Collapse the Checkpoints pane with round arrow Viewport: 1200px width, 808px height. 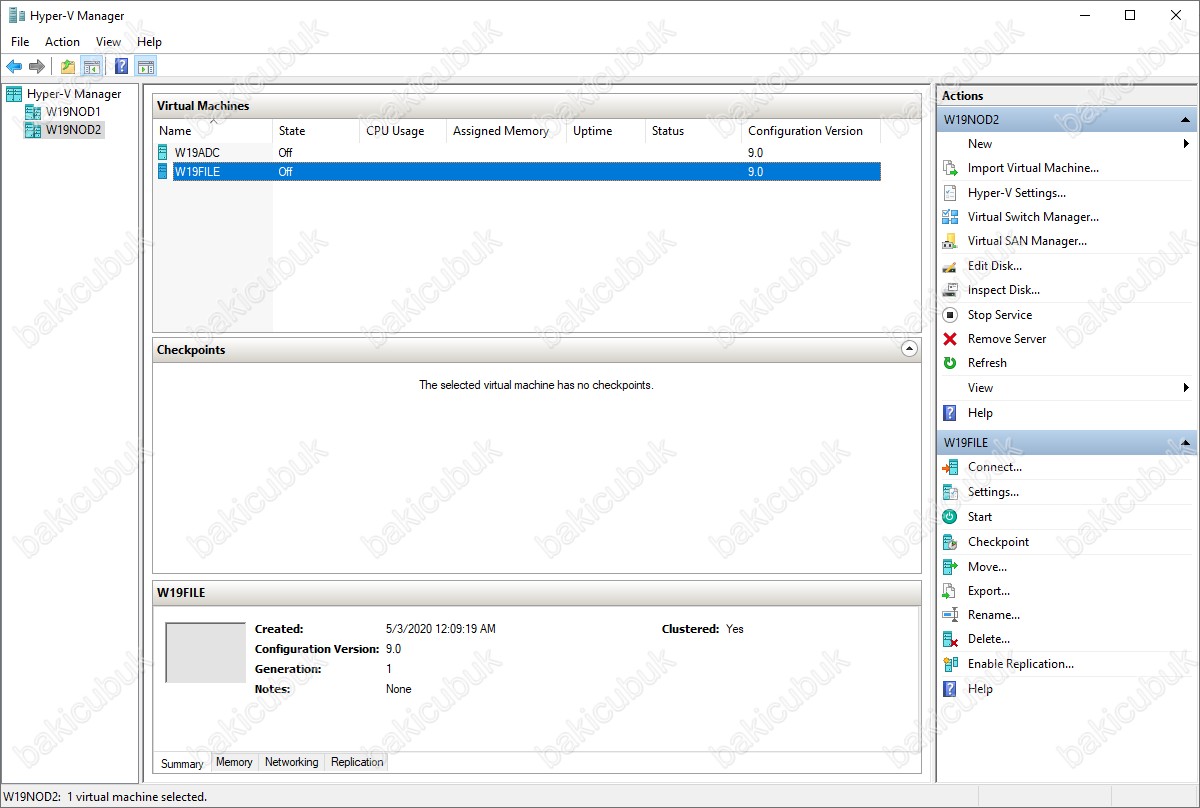click(909, 349)
